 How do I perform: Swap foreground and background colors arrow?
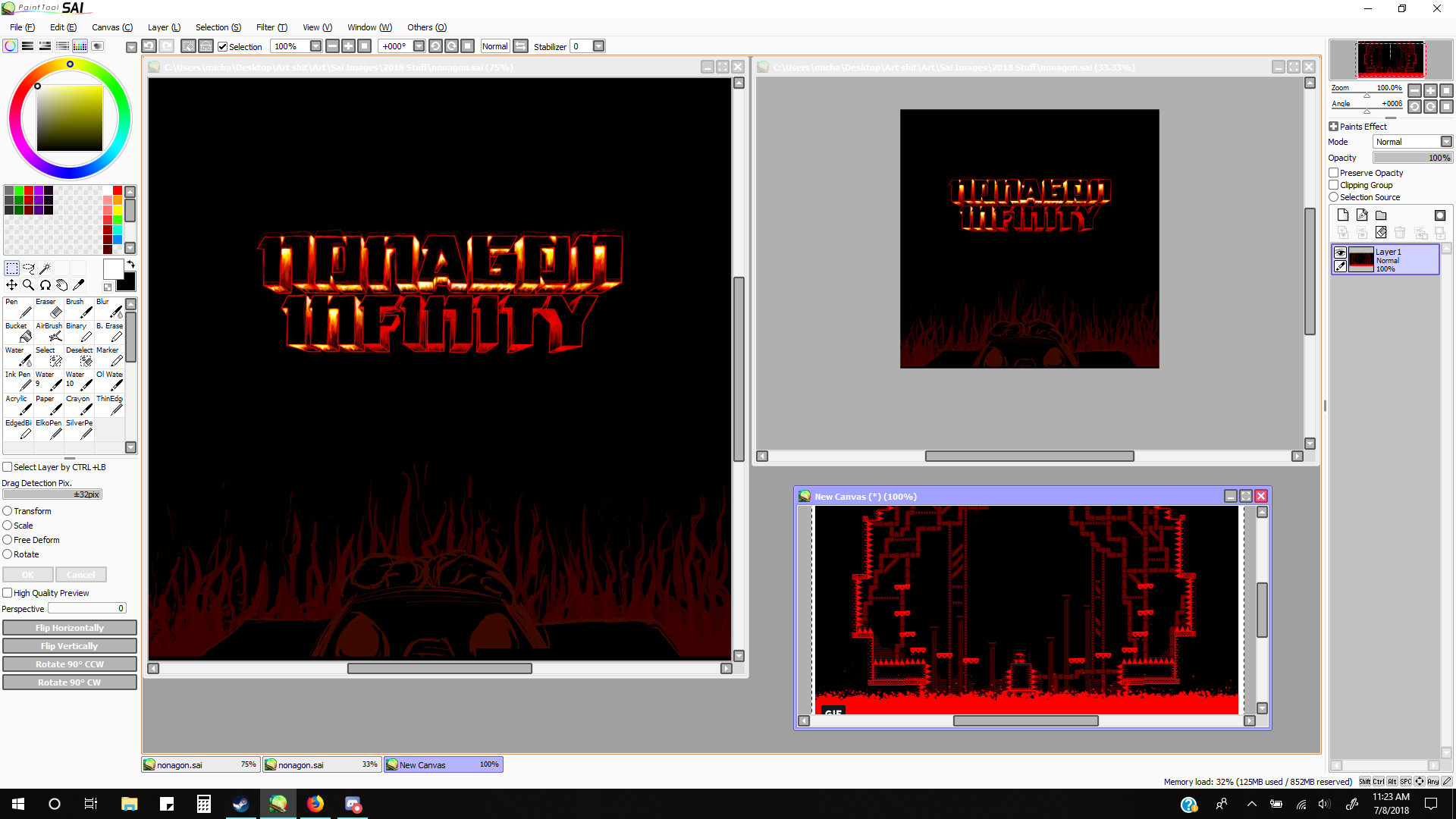[x=130, y=265]
